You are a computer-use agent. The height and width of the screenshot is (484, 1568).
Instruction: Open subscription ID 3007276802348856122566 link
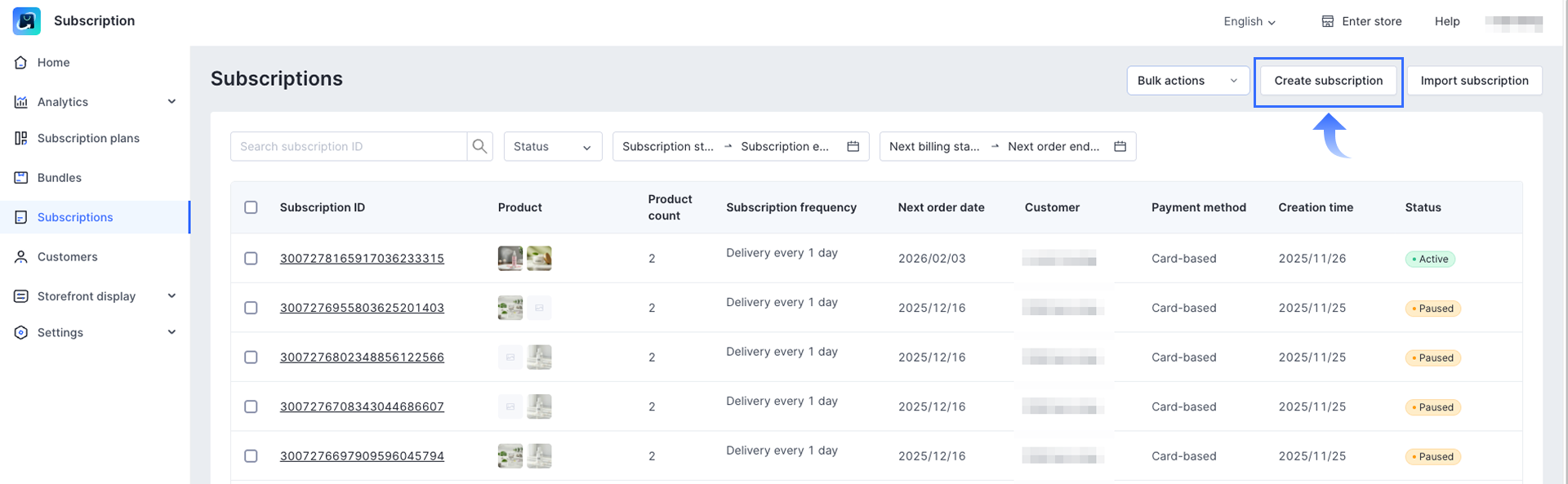pos(362,357)
